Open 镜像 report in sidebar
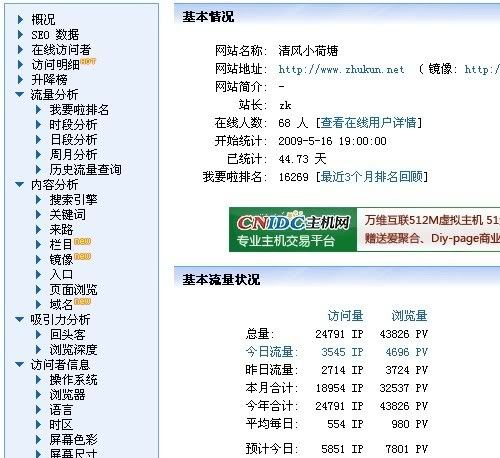The height and width of the screenshot is (458, 500). click(61, 259)
